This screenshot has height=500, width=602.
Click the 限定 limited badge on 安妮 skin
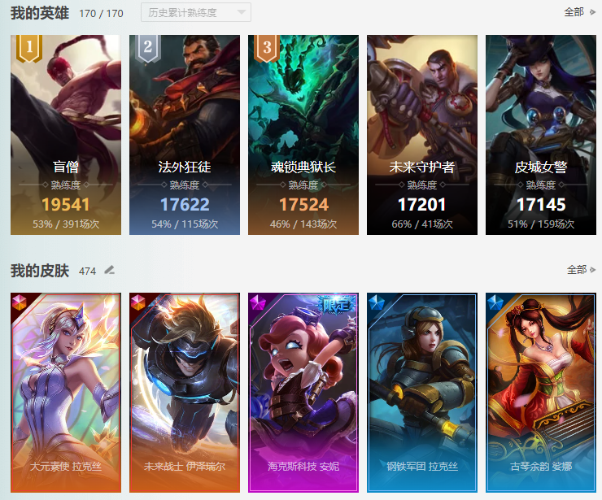pyautogui.click(x=337, y=305)
